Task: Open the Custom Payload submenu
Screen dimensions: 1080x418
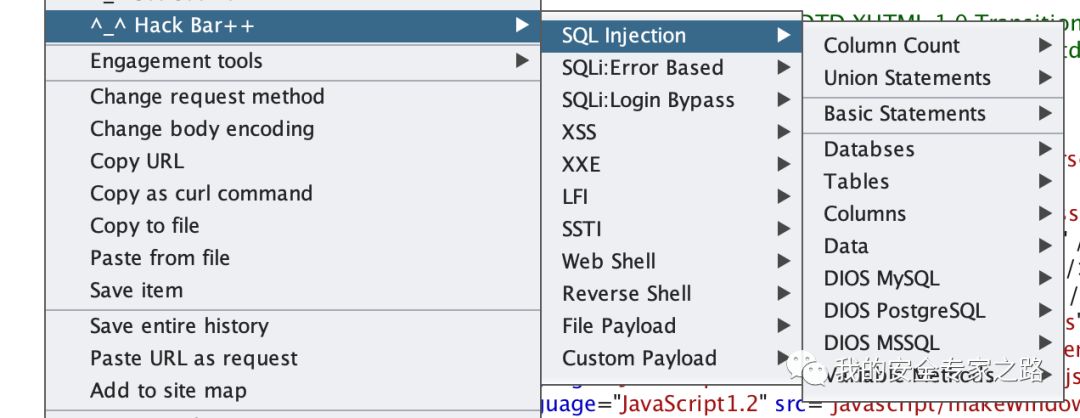Action: [x=672, y=358]
